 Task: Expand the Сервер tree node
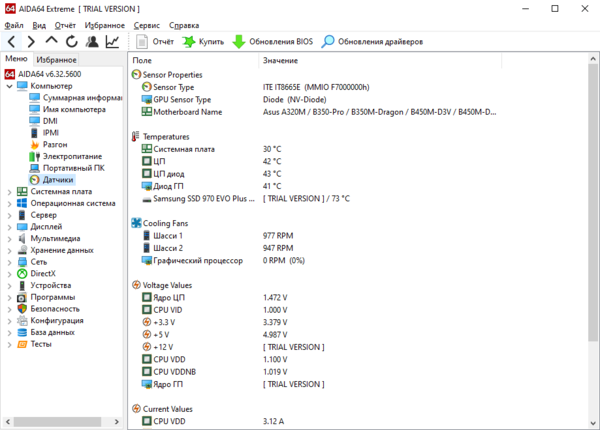click(10, 215)
